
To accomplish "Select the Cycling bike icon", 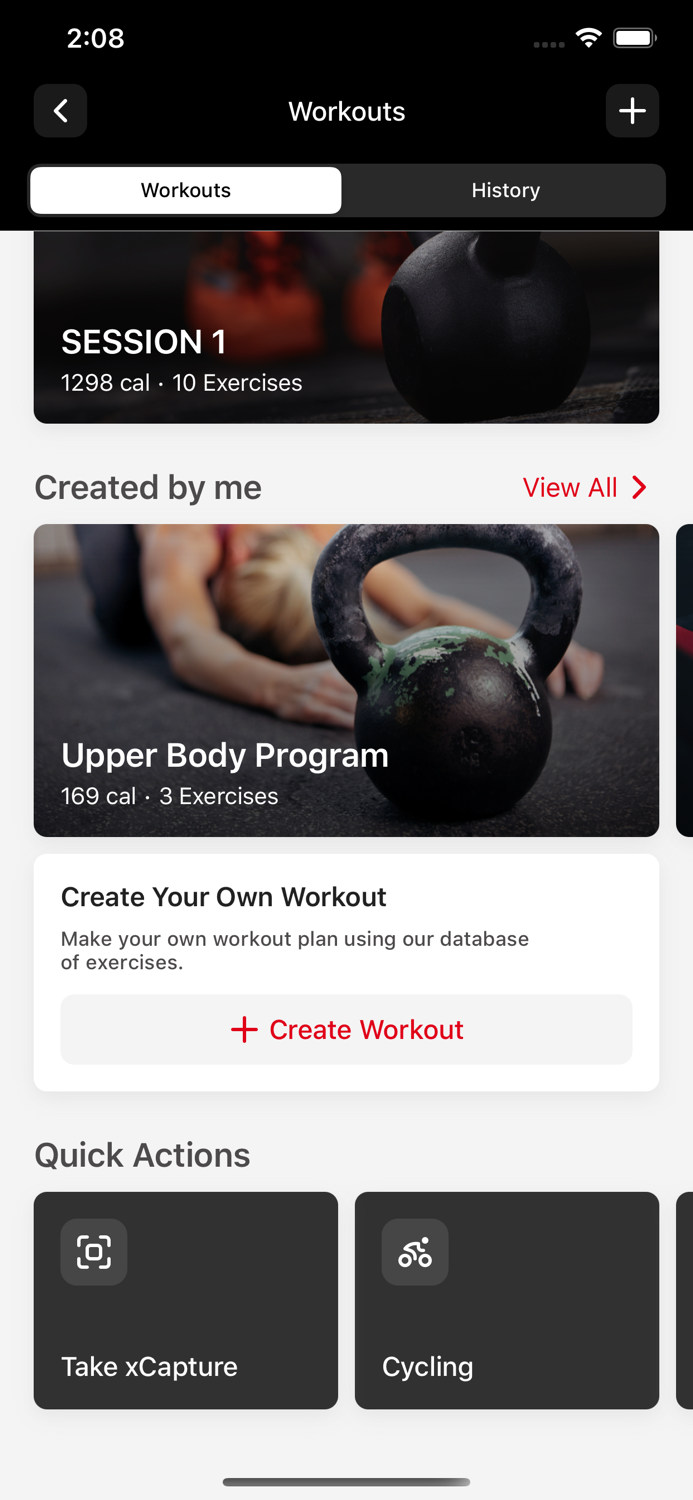I will coord(415,1252).
